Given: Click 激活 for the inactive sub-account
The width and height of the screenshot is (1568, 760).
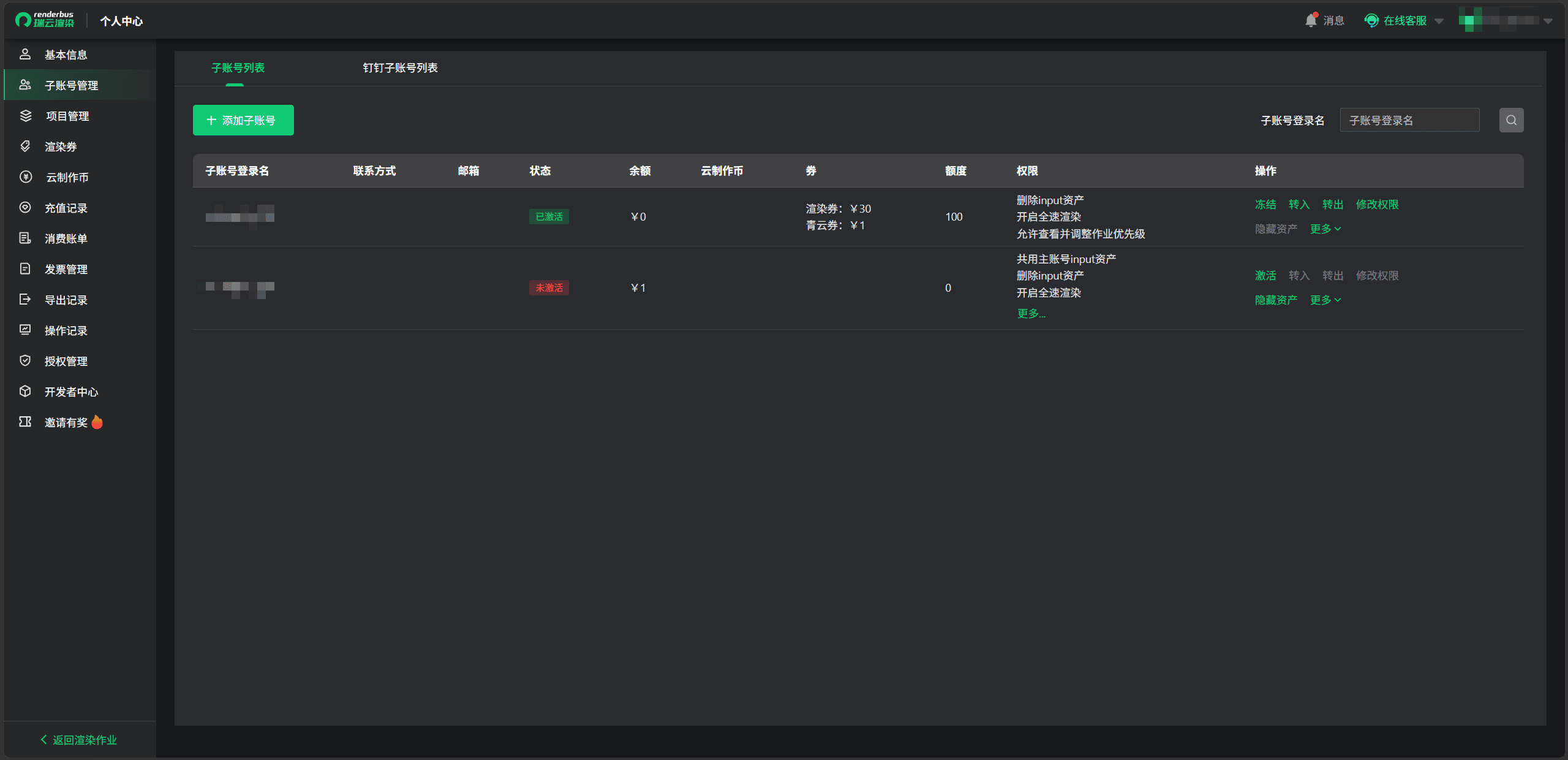Looking at the screenshot, I should point(1265,275).
